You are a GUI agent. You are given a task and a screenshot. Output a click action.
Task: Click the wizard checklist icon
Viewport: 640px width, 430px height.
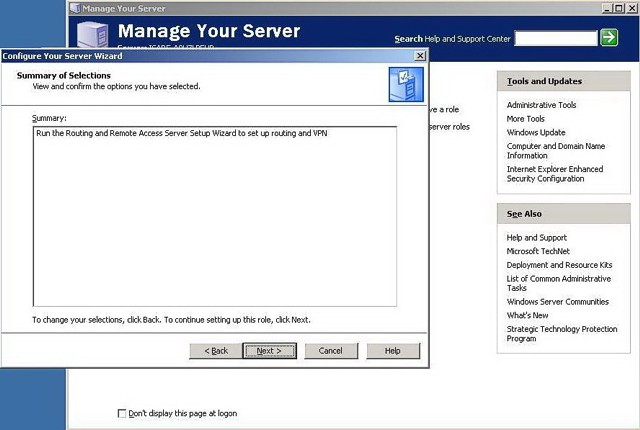point(406,84)
